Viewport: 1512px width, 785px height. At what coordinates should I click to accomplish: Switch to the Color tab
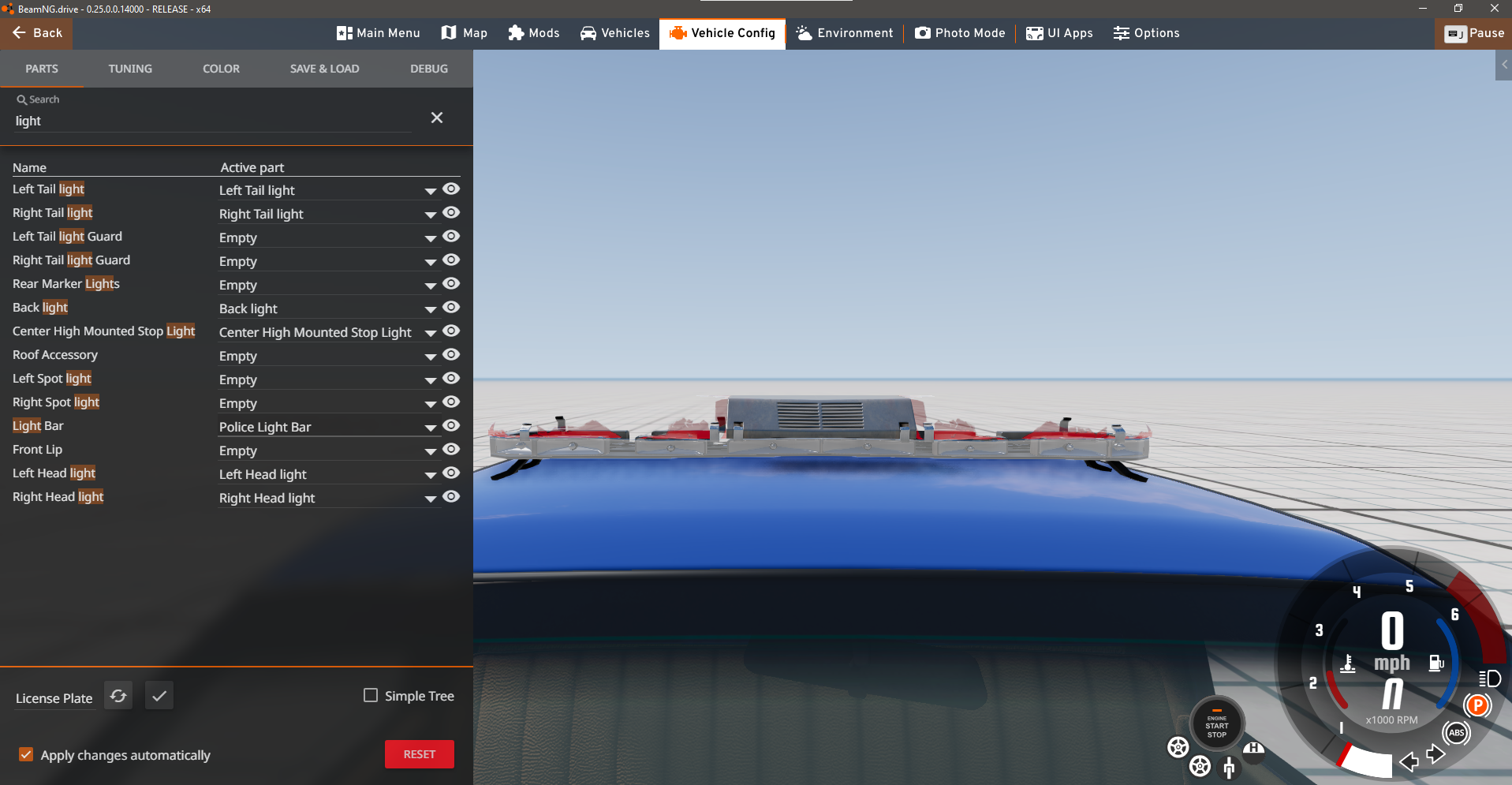tap(221, 69)
